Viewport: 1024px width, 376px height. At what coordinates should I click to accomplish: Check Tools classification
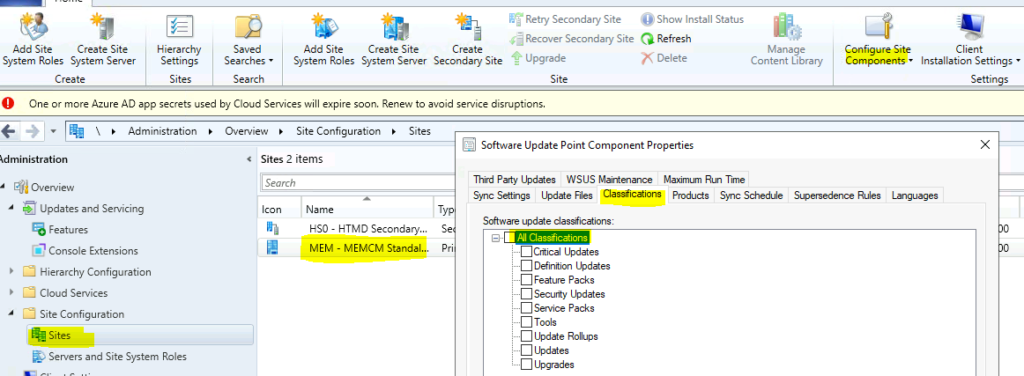click(x=526, y=322)
